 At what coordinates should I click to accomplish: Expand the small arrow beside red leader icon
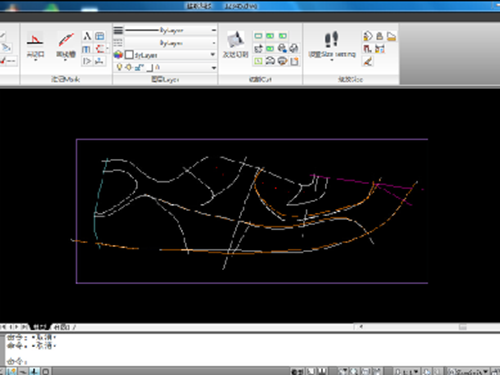[107, 49]
